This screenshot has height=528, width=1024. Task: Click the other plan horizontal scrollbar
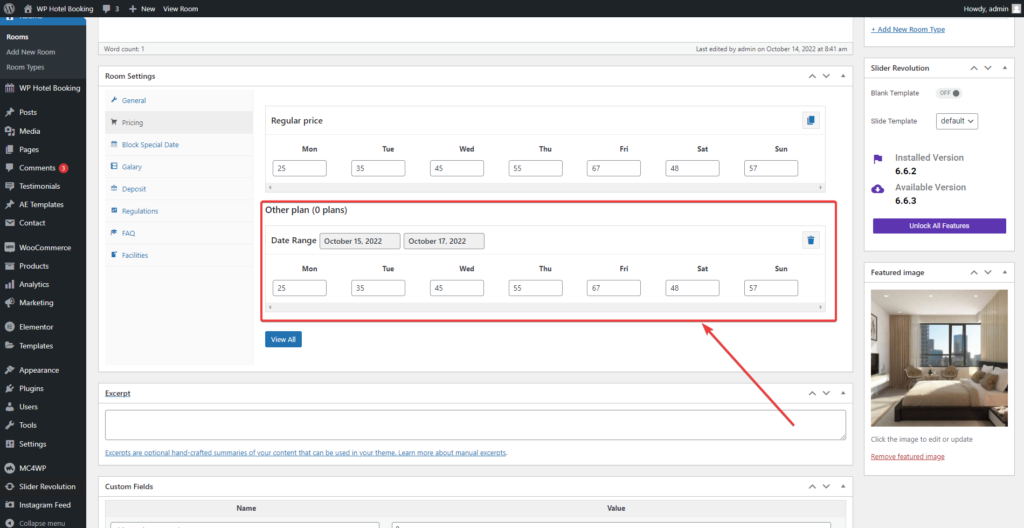coord(545,306)
